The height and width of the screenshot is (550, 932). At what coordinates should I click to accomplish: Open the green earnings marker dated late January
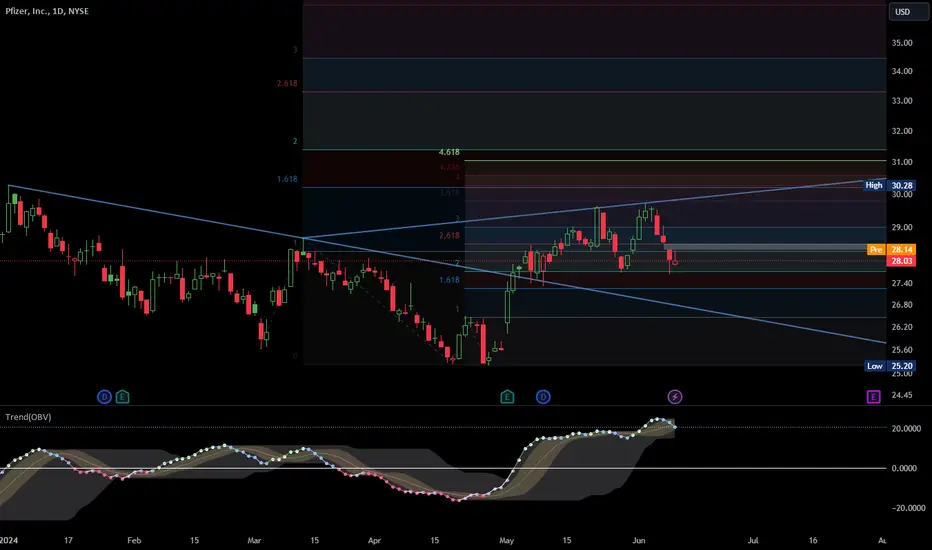[x=122, y=397]
